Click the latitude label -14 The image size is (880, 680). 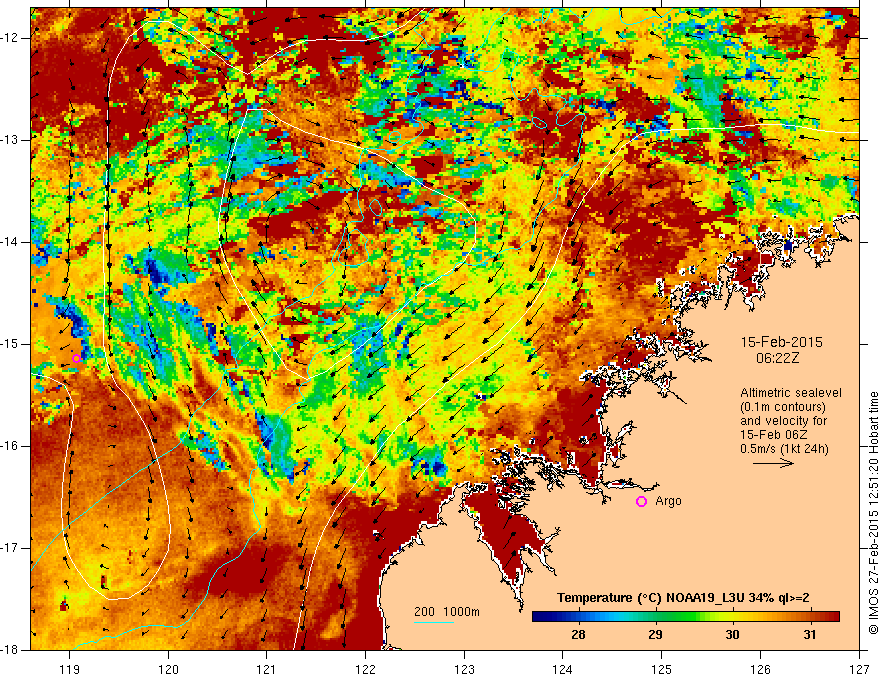pyautogui.click(x=11, y=242)
